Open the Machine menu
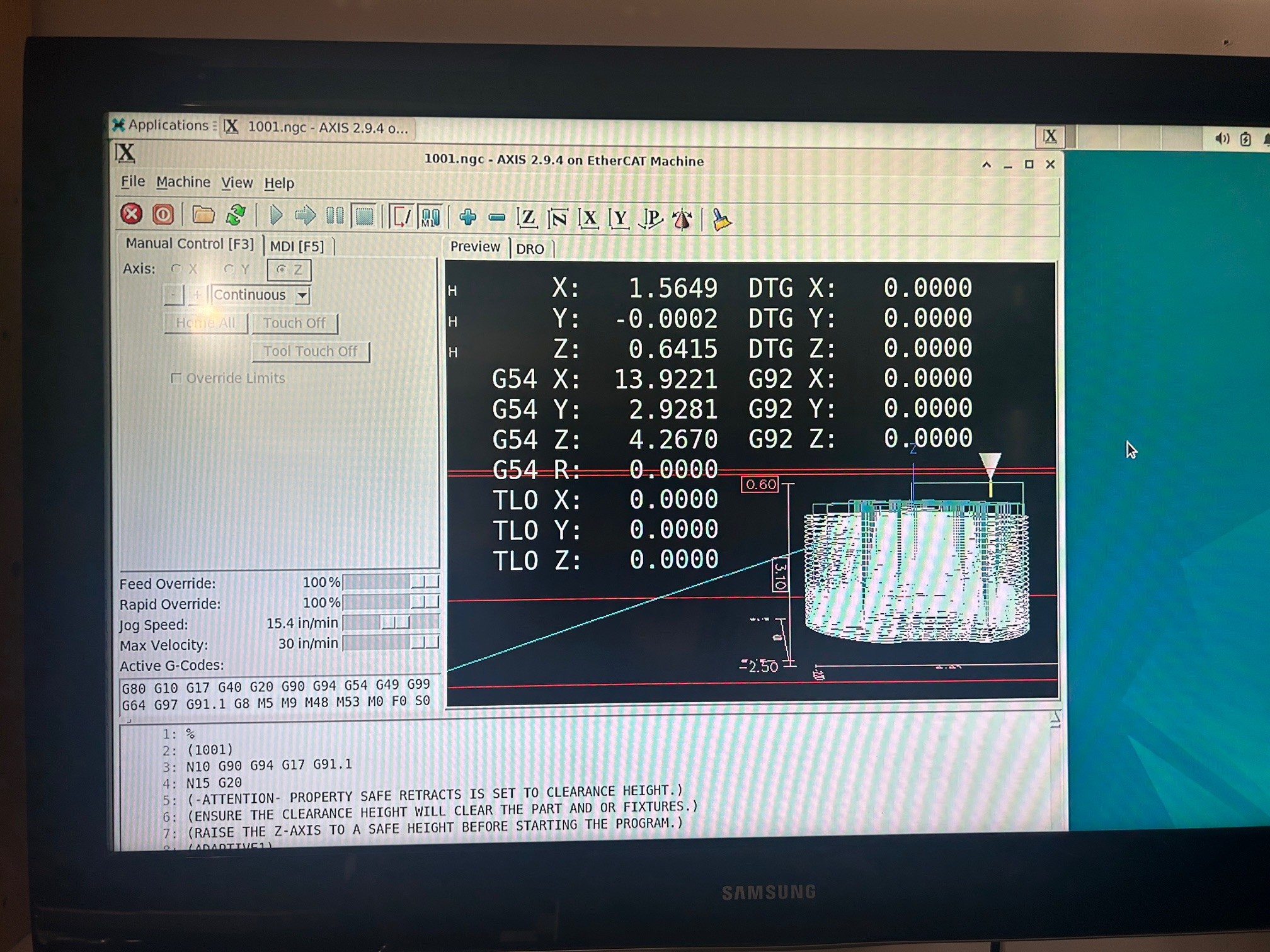1270x952 pixels. (x=183, y=182)
